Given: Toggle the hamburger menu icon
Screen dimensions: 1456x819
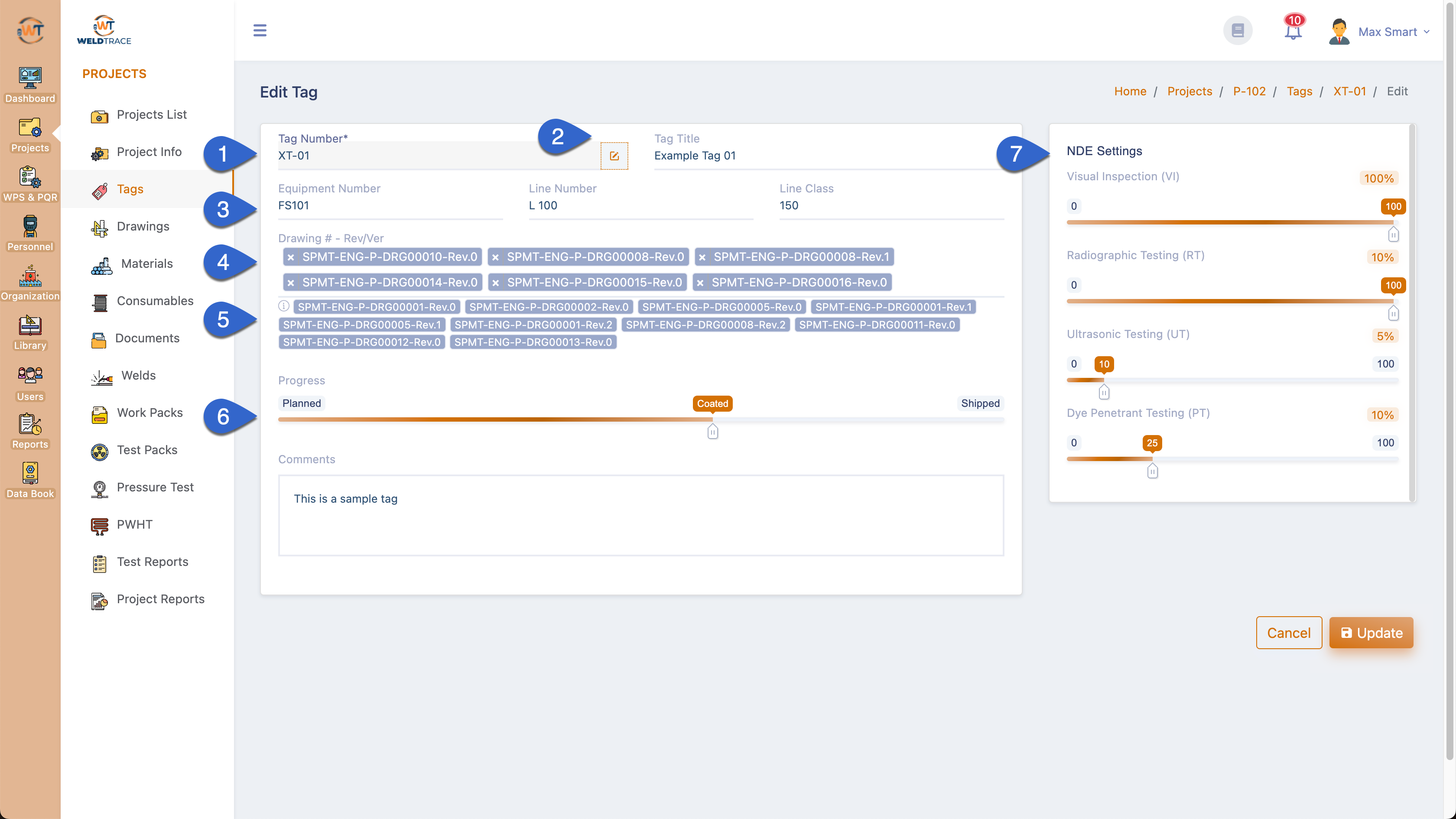Looking at the screenshot, I should tap(260, 30).
